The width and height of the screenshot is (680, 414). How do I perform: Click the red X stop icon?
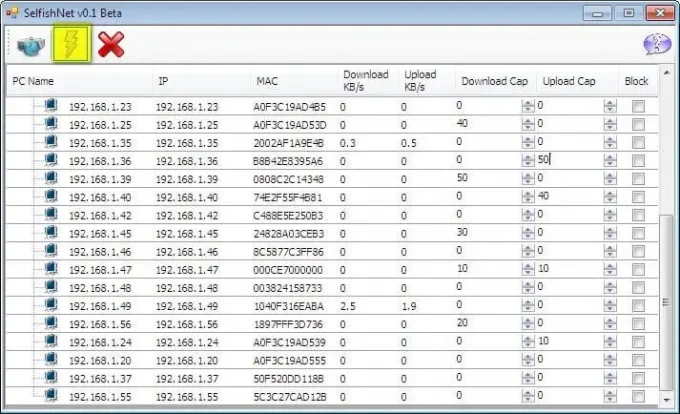[x=112, y=44]
